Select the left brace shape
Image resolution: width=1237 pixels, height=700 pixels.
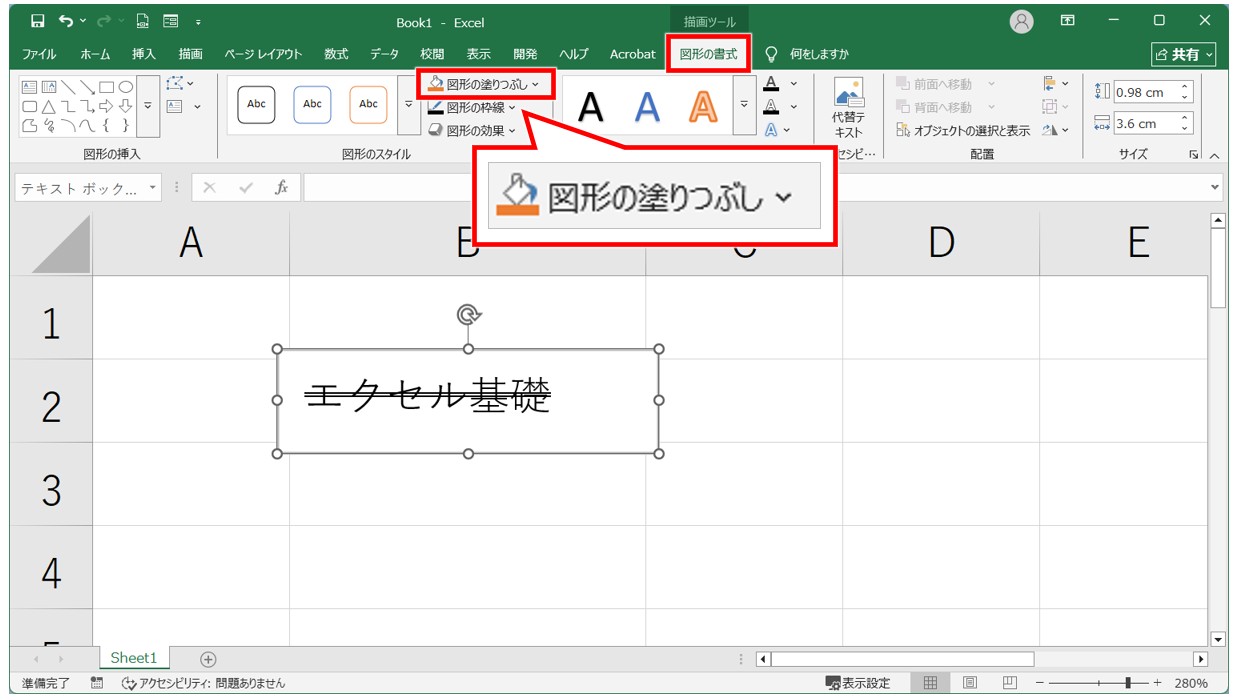(x=107, y=125)
